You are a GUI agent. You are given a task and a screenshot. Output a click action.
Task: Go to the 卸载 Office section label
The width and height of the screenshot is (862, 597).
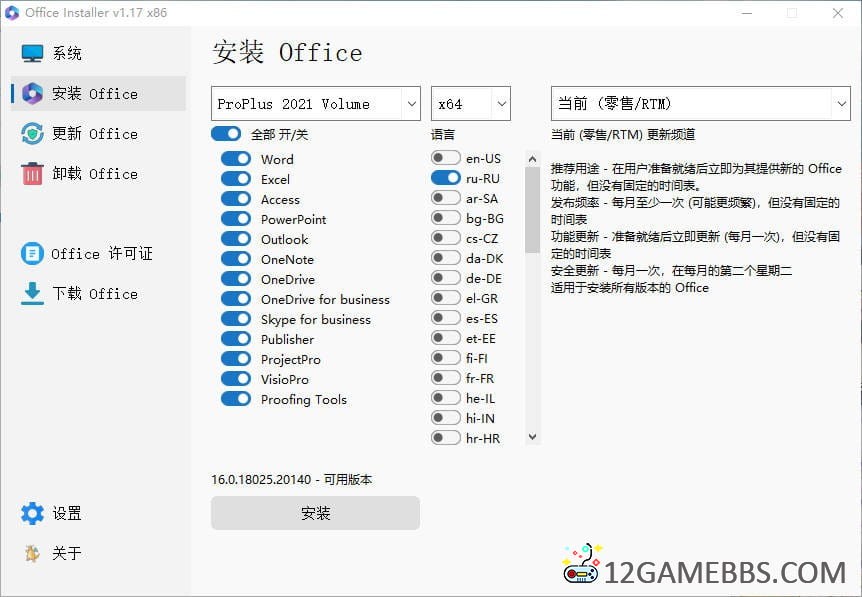tap(95, 174)
